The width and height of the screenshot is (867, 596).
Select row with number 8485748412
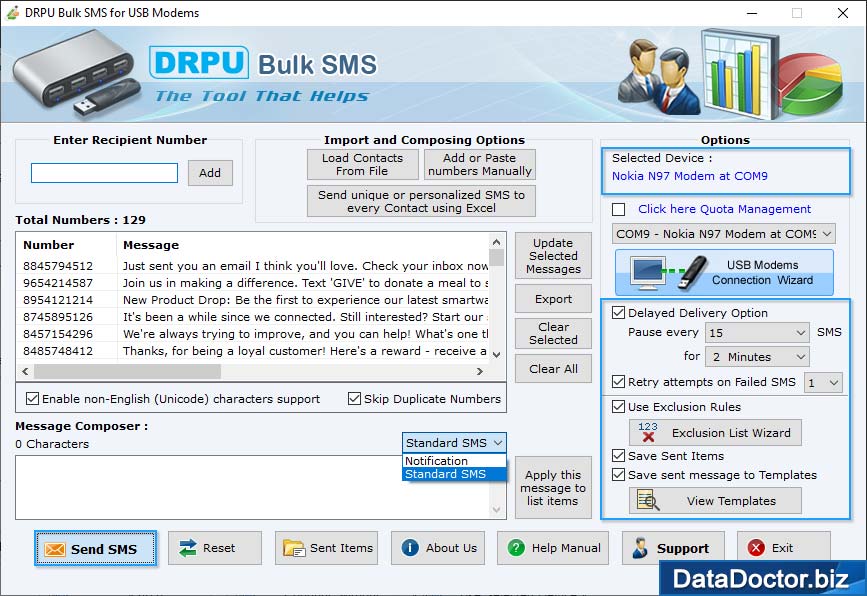(254, 351)
